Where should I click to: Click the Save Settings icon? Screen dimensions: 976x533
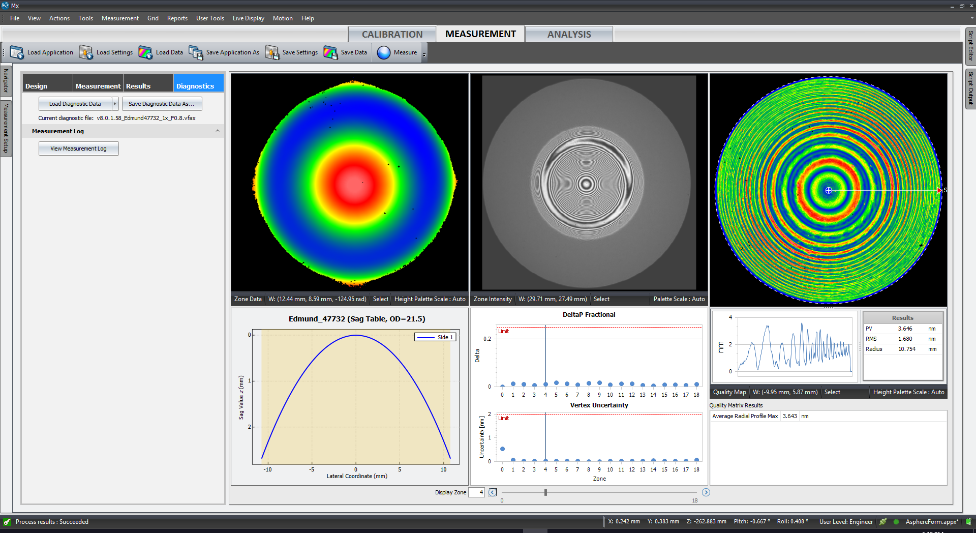click(272, 52)
